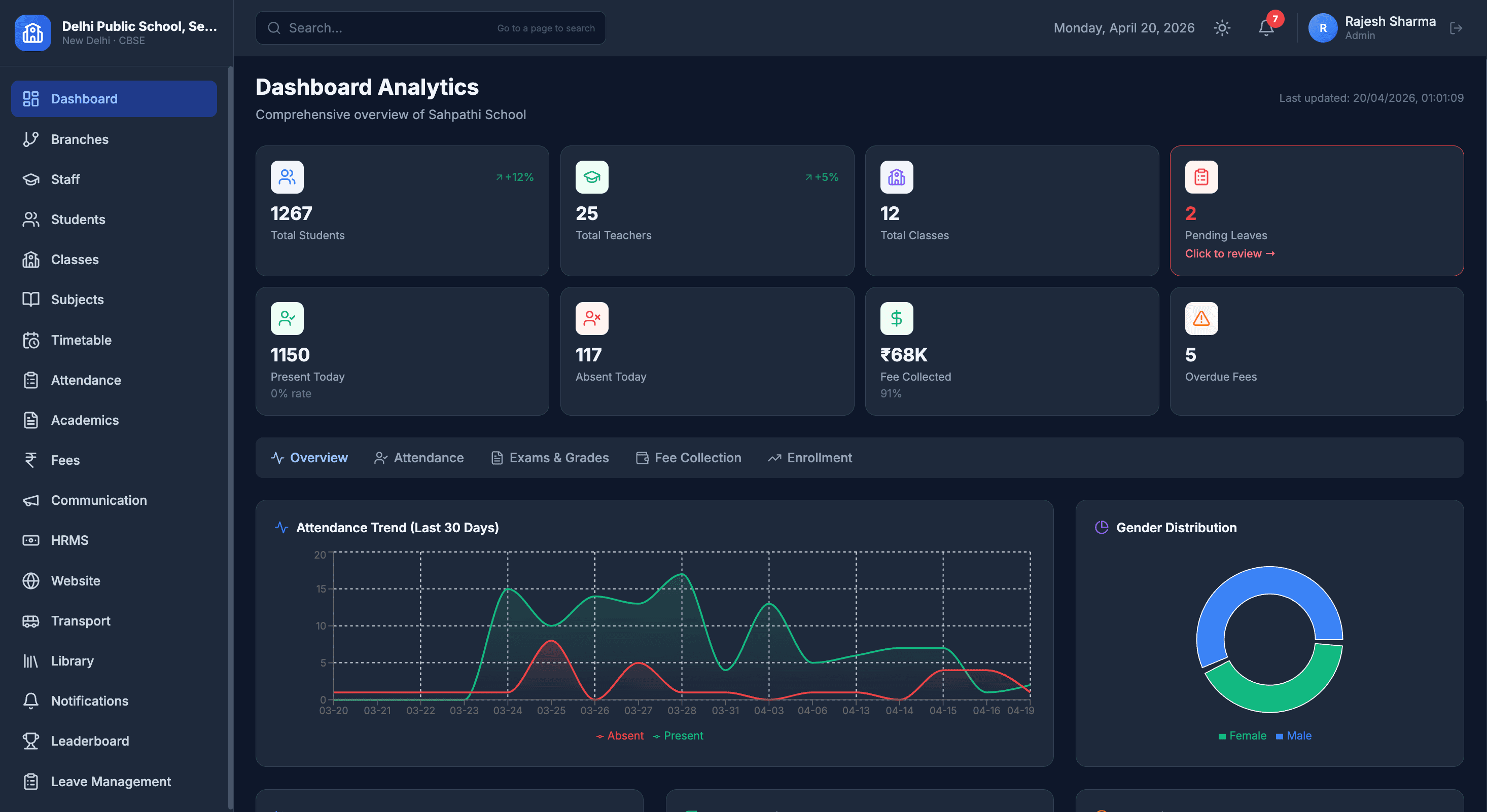Viewport: 1487px width, 812px height.
Task: Toggle the Absent series in chart legend
Action: pos(620,736)
